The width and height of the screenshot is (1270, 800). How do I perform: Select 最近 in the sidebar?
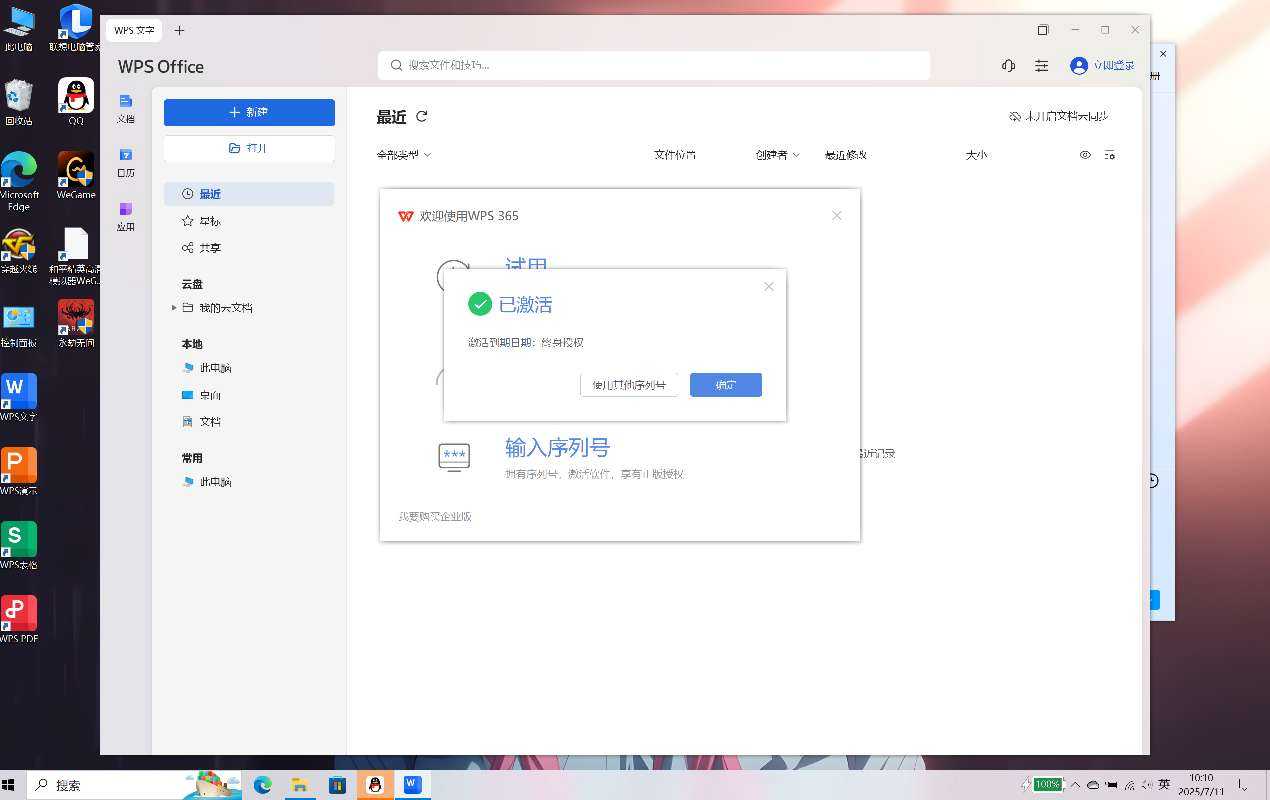click(x=249, y=194)
